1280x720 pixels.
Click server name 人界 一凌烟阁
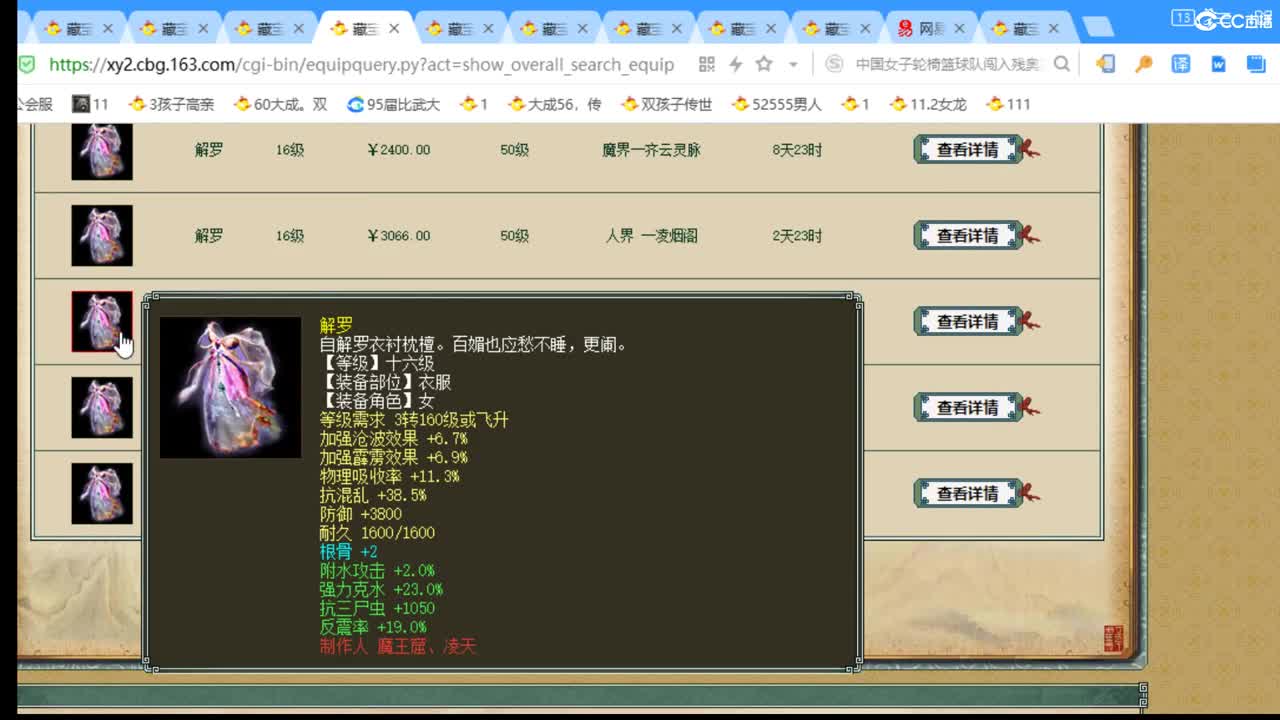651,236
